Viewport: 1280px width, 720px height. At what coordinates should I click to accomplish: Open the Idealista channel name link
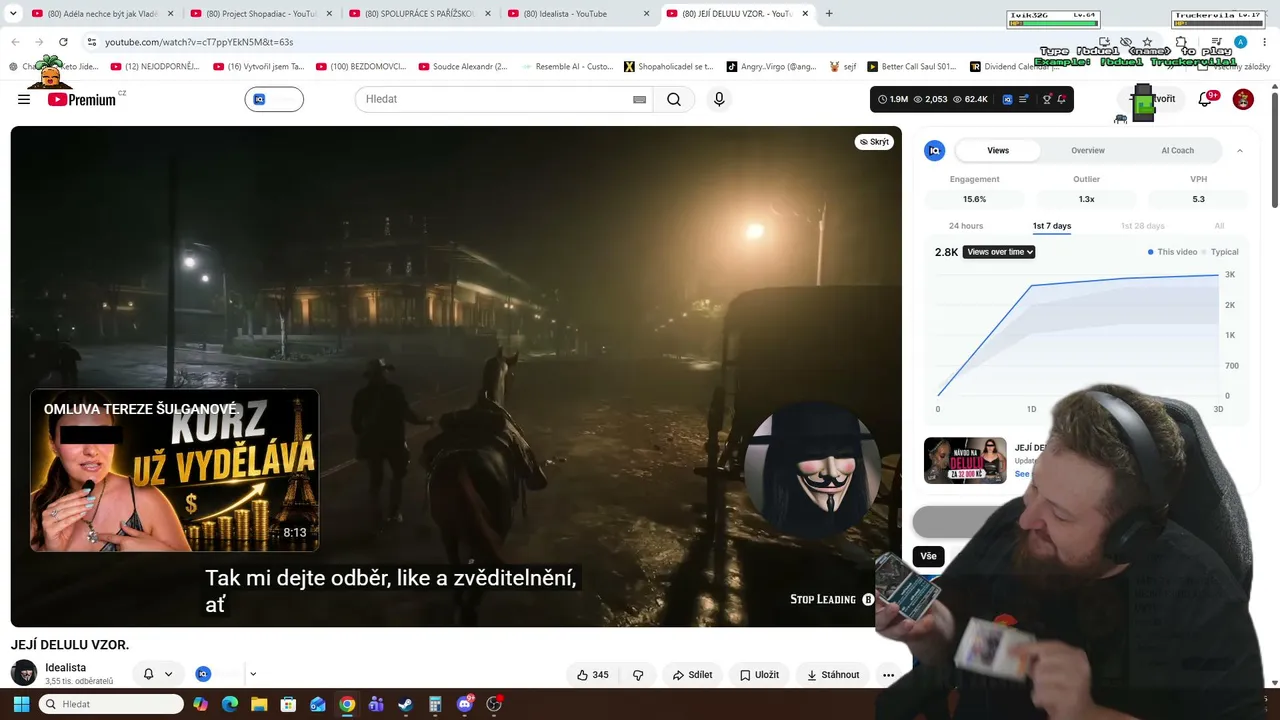pos(65,667)
